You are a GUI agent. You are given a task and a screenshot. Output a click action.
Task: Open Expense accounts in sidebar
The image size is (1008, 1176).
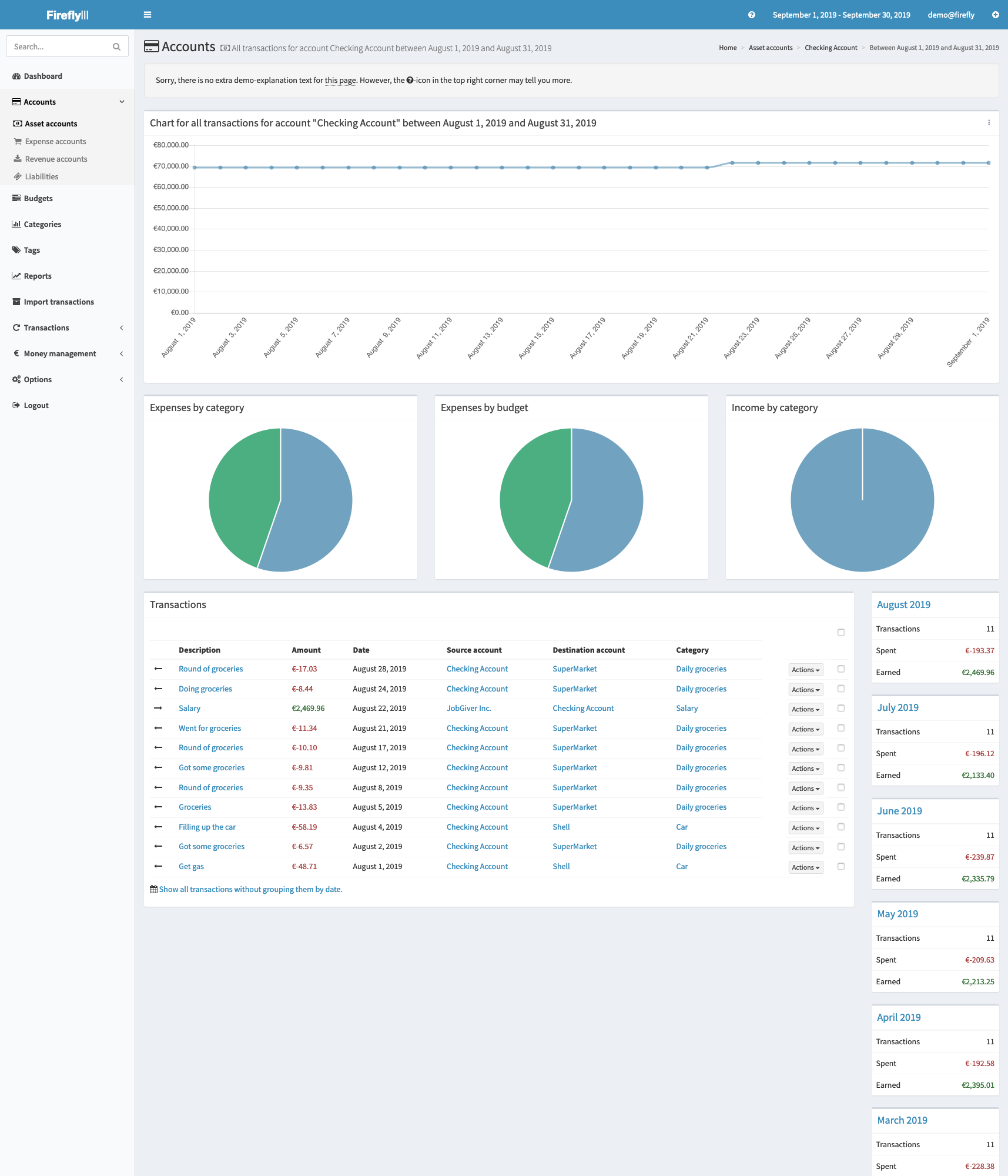pyautogui.click(x=55, y=141)
